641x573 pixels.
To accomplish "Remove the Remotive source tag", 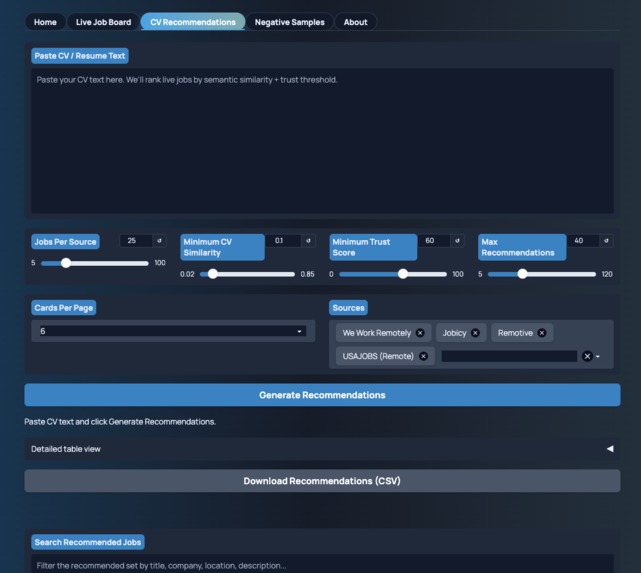I will coord(542,333).
